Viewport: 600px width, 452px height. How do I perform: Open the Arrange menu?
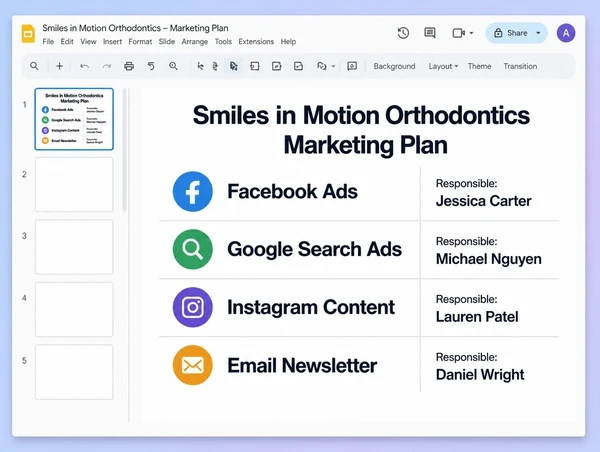(195, 41)
